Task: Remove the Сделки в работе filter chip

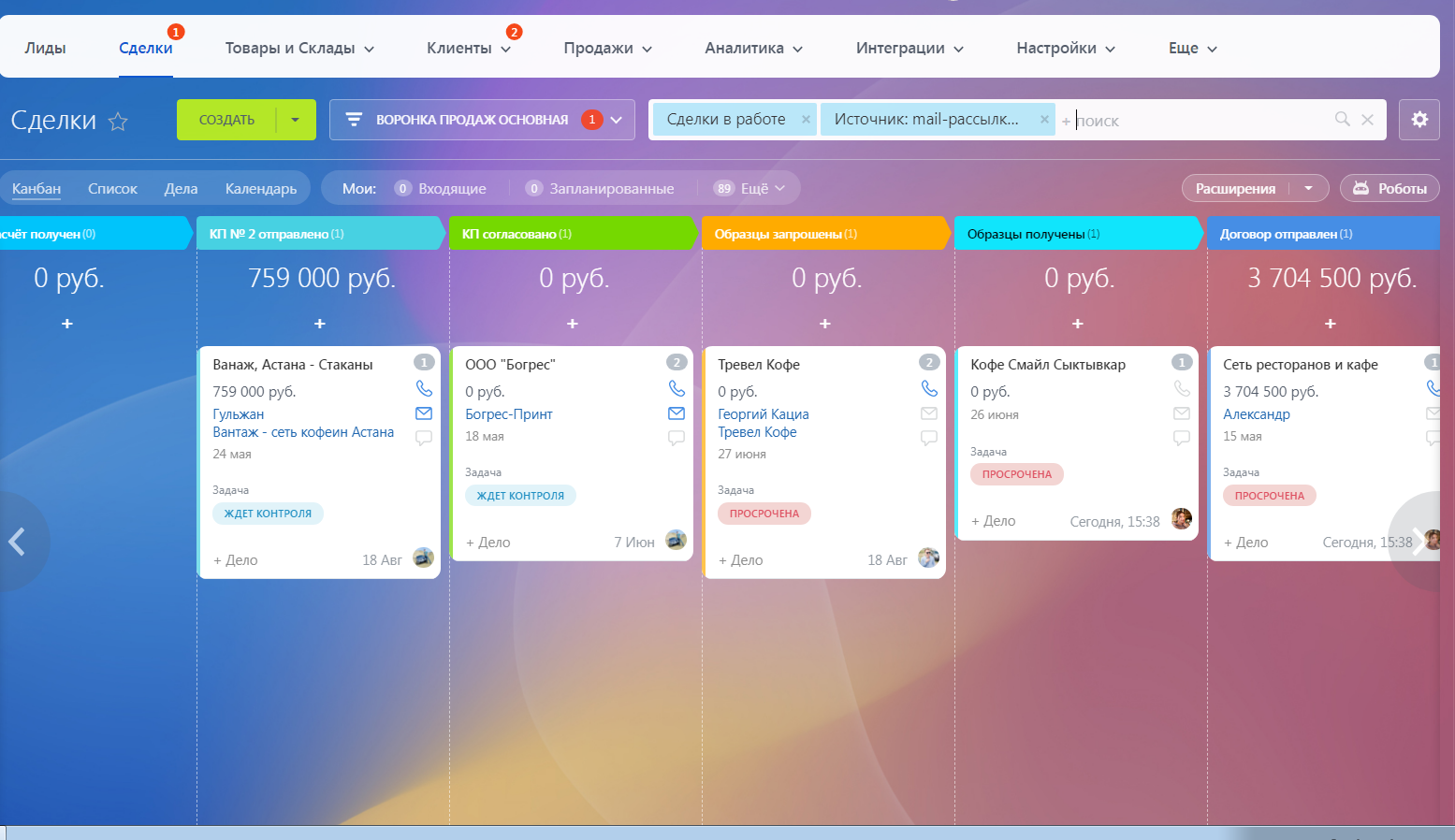Action: (806, 120)
